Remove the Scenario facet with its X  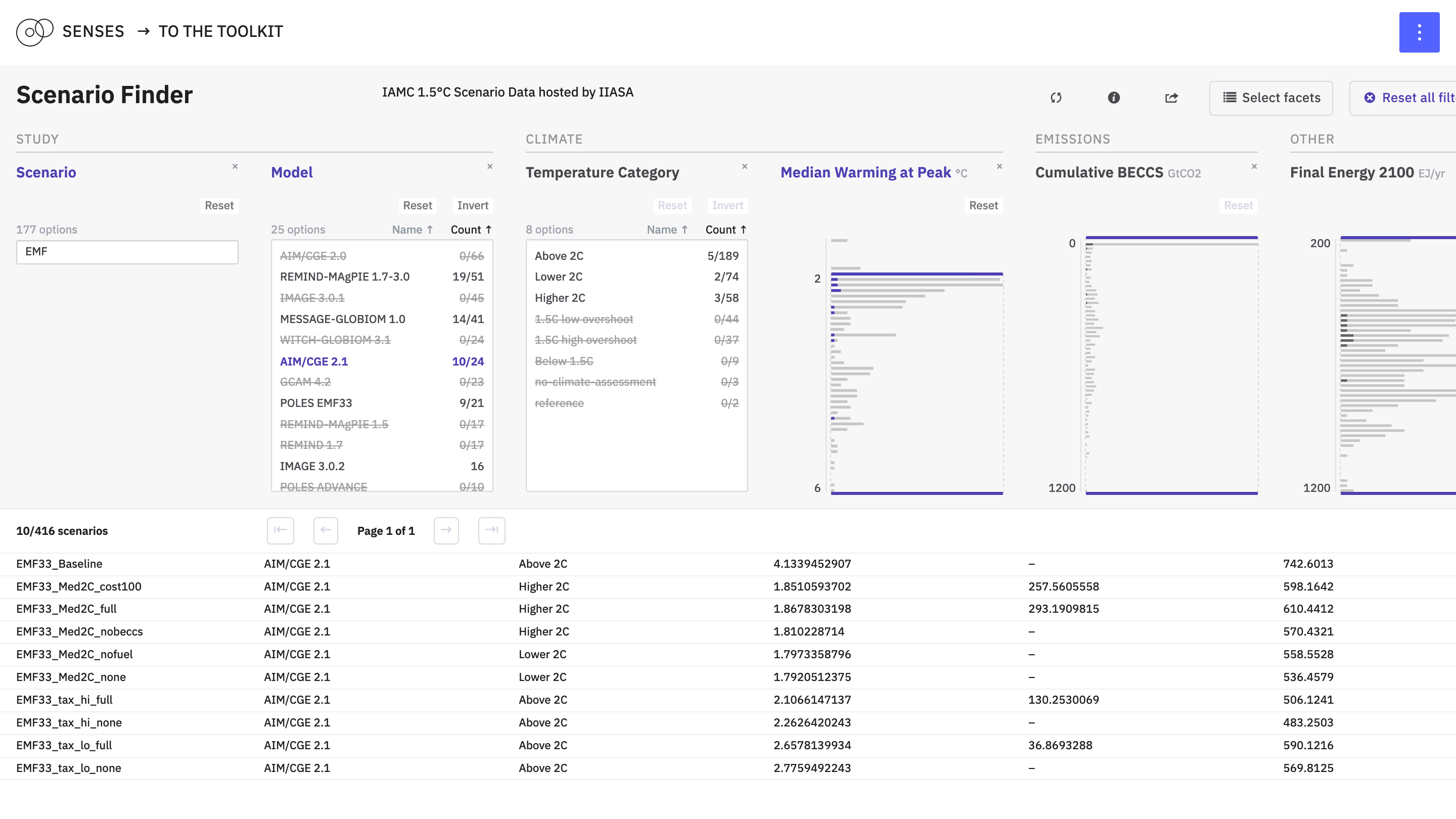coord(235,166)
